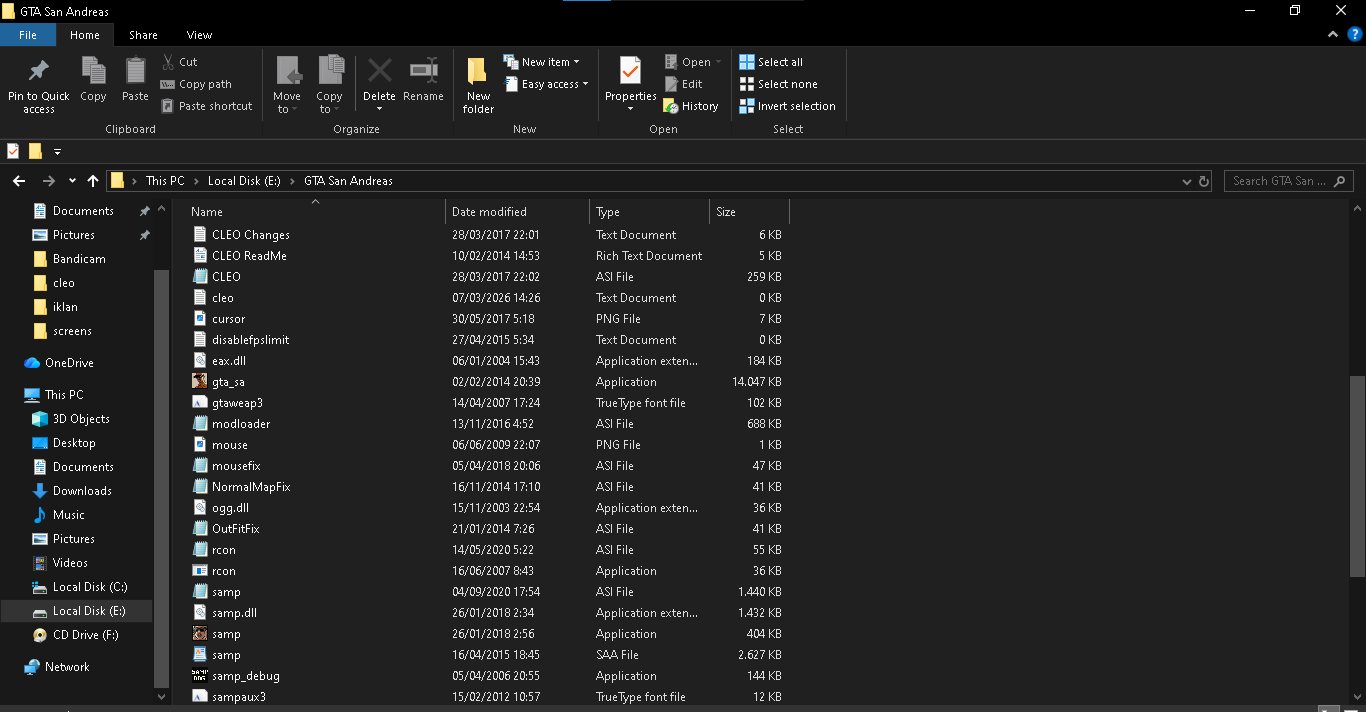Viewport: 1366px width, 712px height.
Task: Click the Copy icon in Clipboard group
Action: [93, 71]
